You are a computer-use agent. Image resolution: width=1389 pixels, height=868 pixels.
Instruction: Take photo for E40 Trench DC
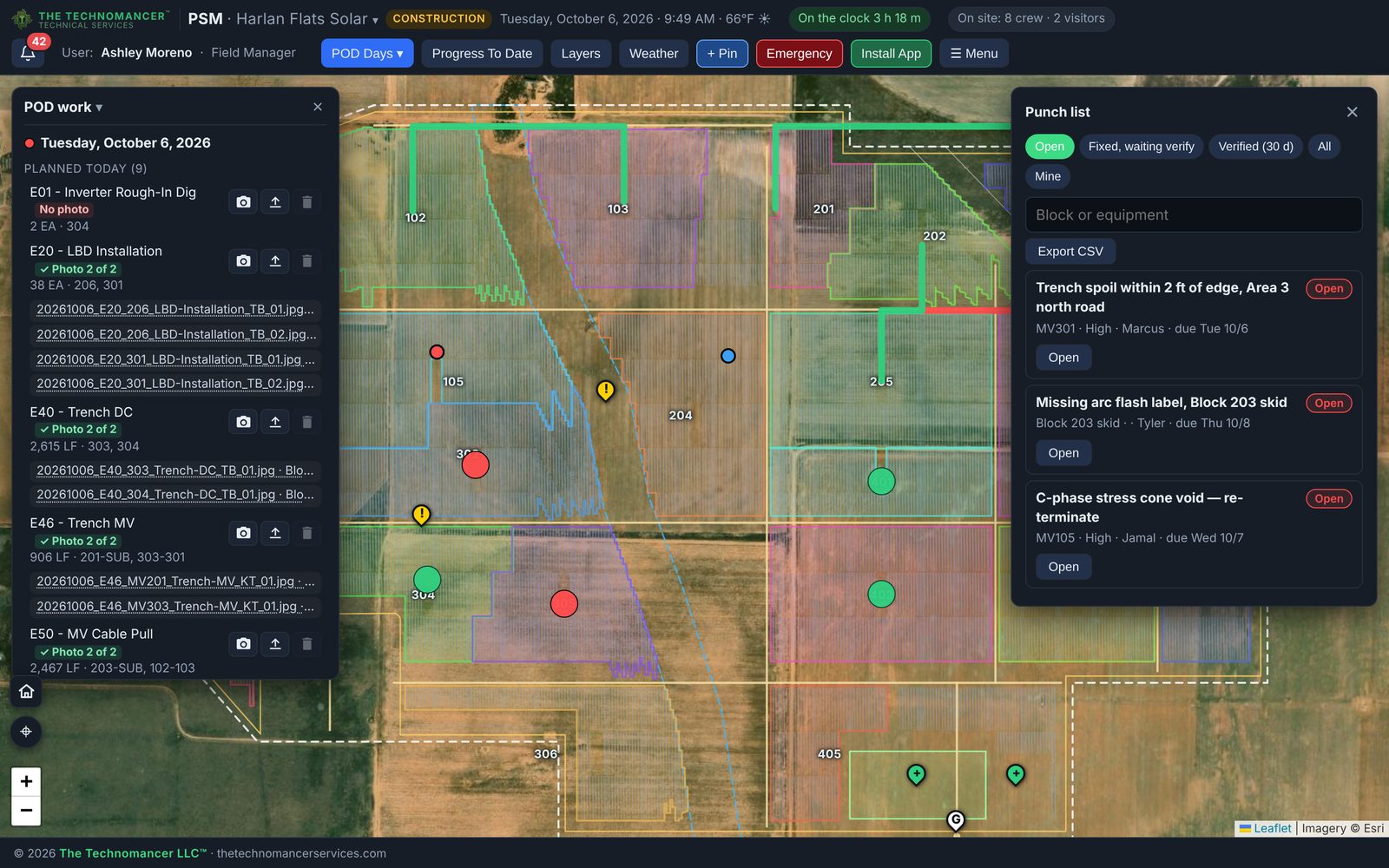coord(243,422)
